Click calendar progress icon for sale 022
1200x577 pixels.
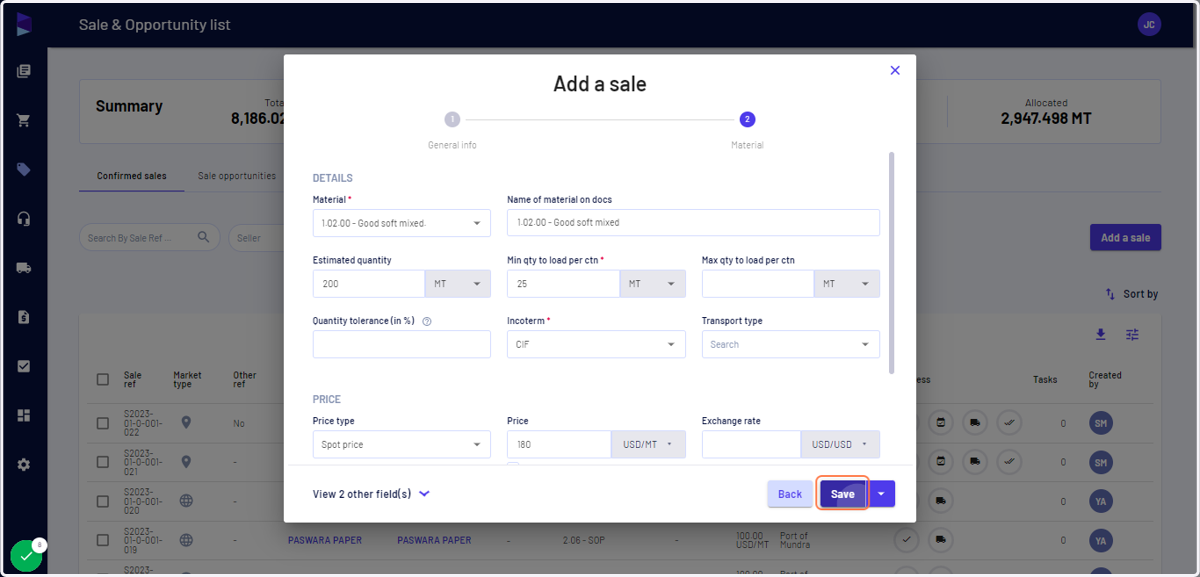coord(940,423)
